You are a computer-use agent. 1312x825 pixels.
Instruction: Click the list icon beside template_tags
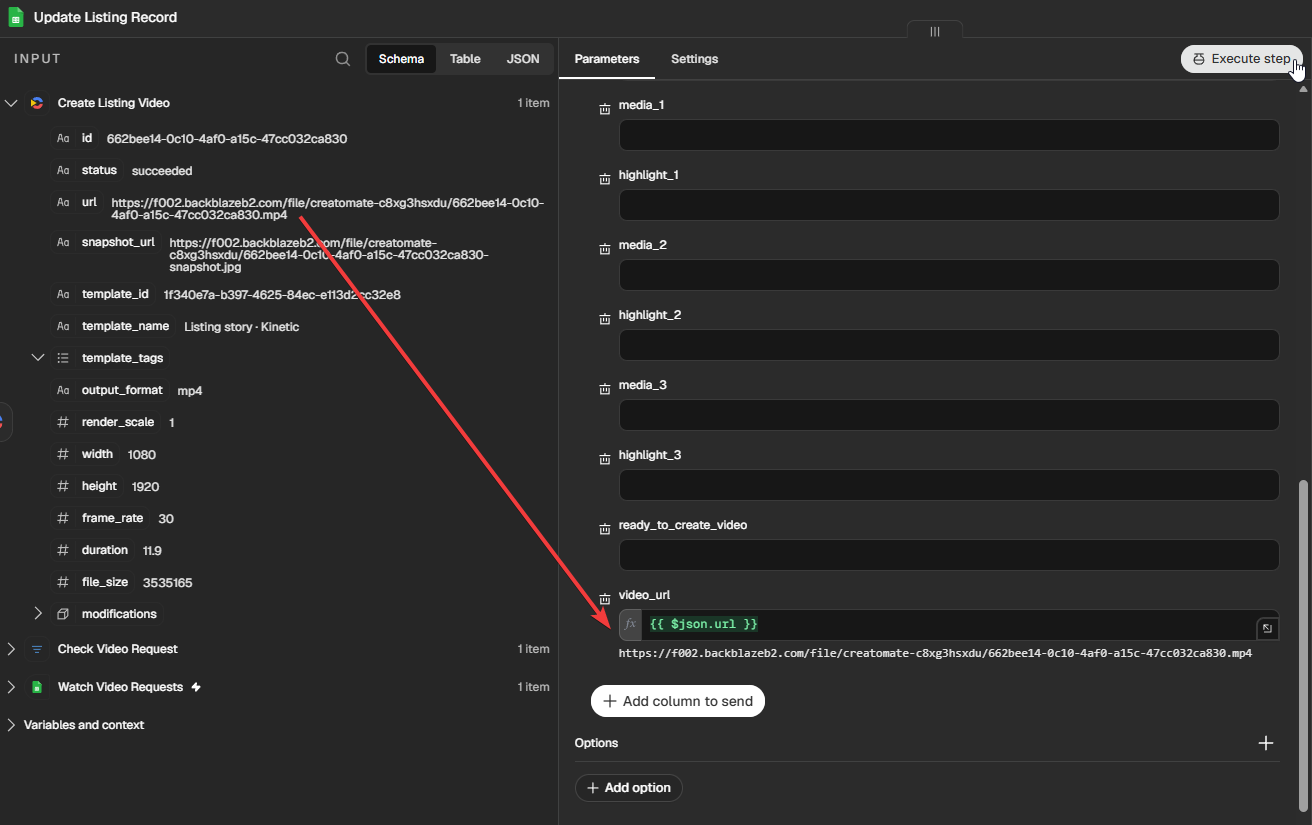point(63,358)
